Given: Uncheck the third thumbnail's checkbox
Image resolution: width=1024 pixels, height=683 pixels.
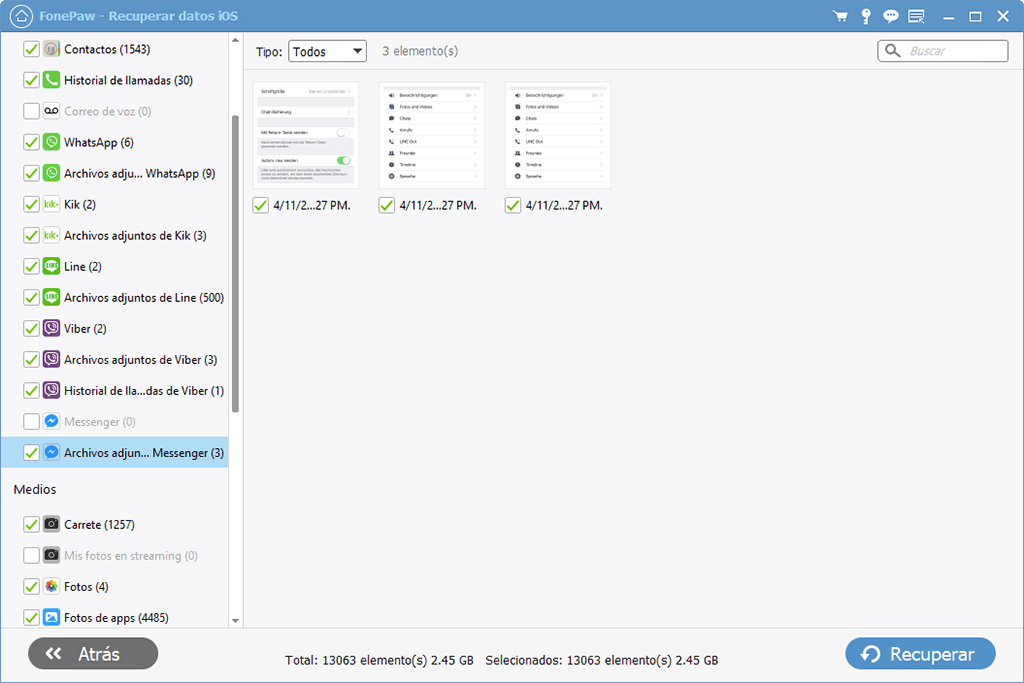Looking at the screenshot, I should [x=513, y=206].
